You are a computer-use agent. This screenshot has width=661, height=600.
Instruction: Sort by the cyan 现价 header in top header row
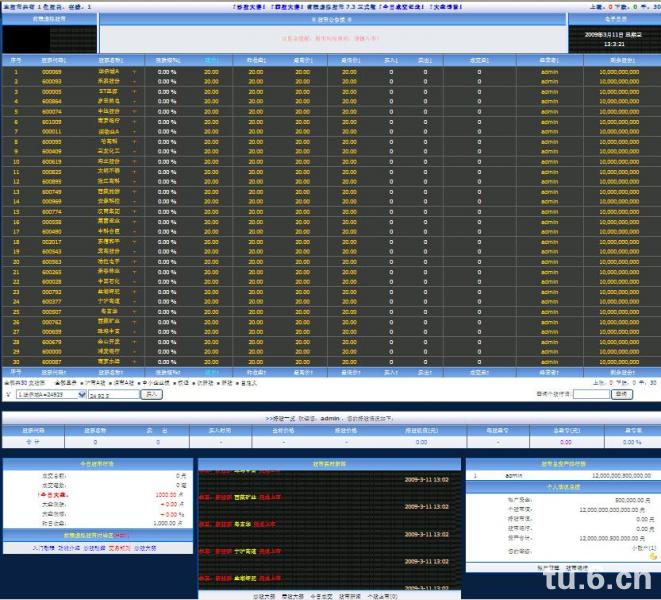[211, 60]
